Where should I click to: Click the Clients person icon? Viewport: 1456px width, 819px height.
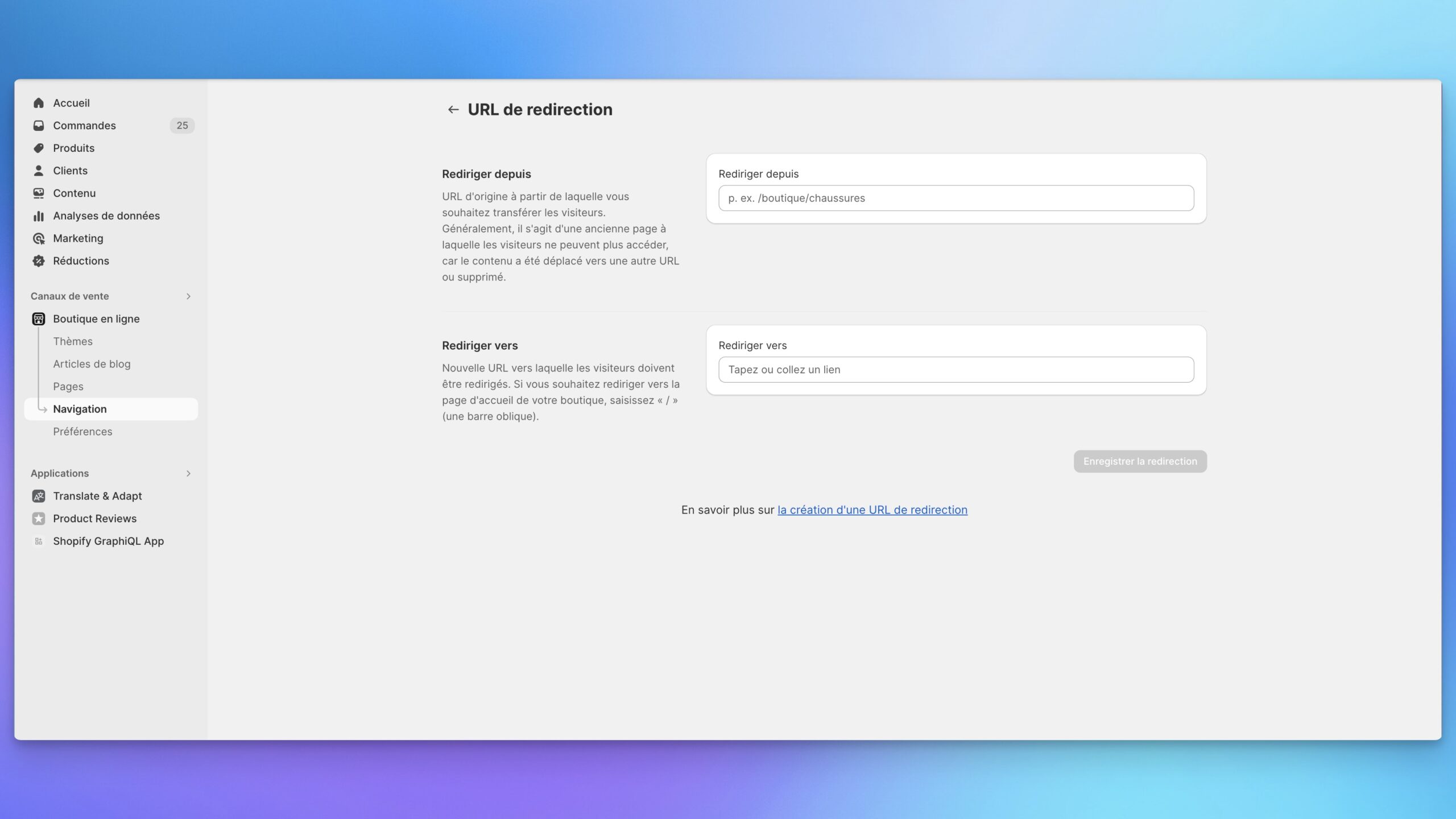tap(39, 171)
